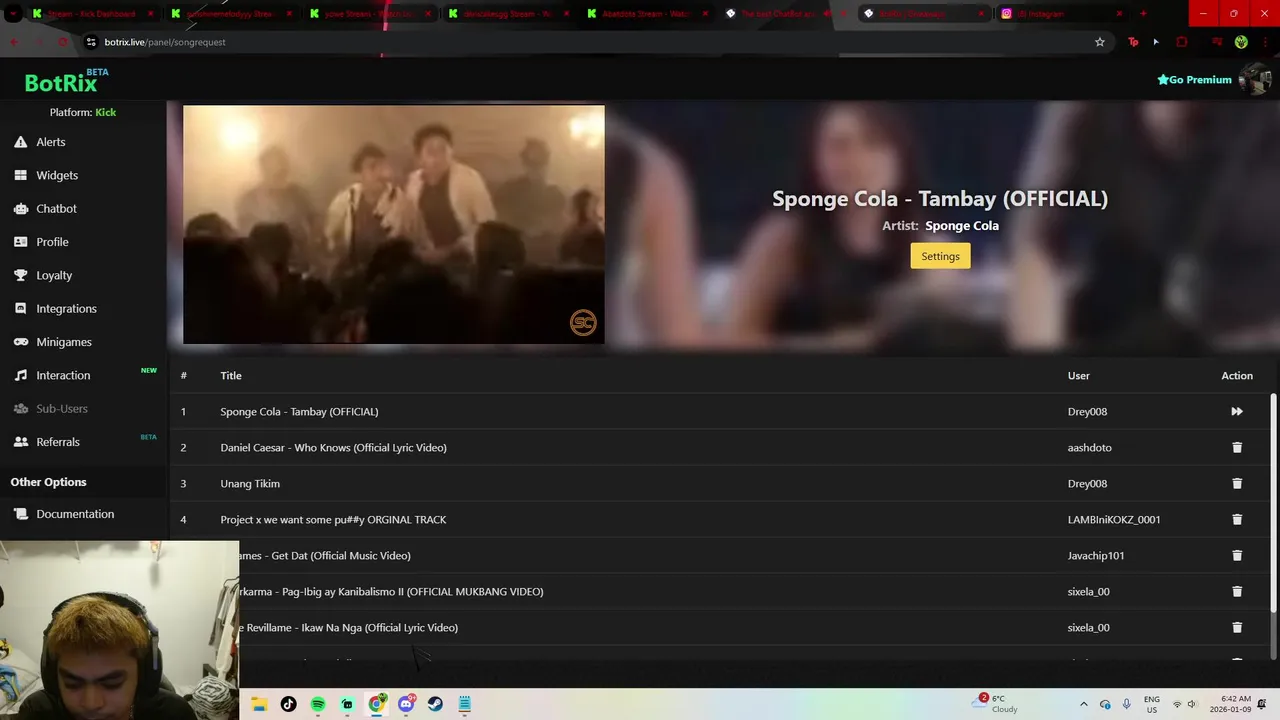
Task: Open Discord from the taskbar
Action: (406, 704)
